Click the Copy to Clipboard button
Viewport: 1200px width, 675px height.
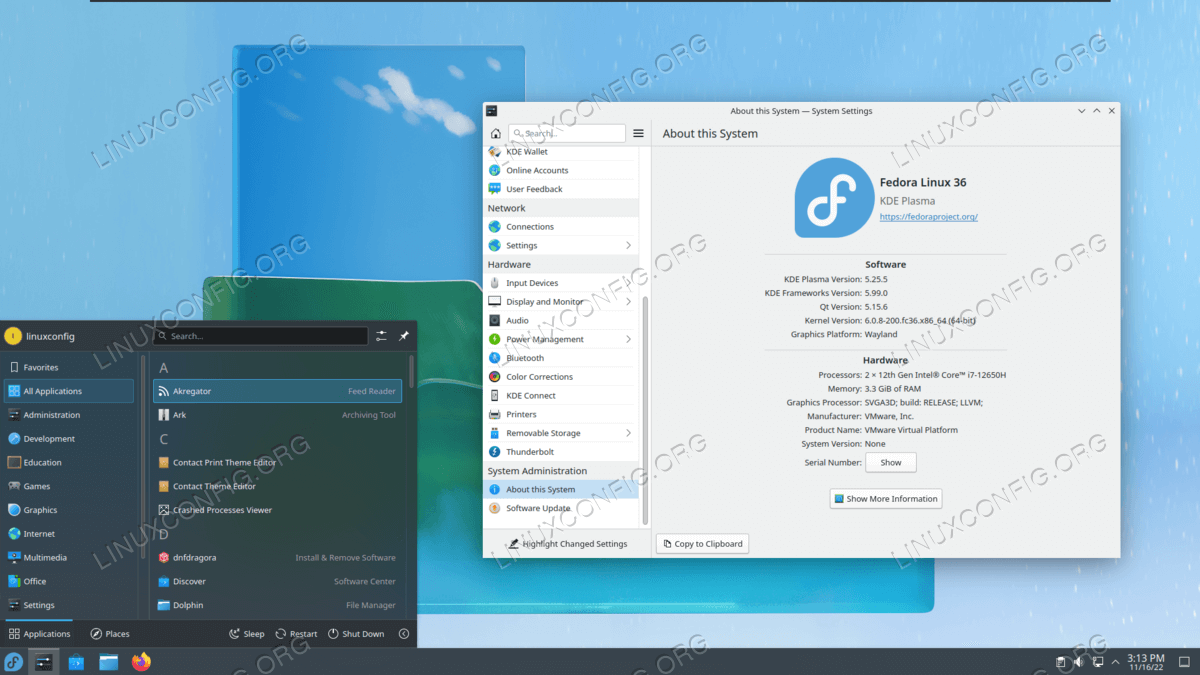[702, 544]
